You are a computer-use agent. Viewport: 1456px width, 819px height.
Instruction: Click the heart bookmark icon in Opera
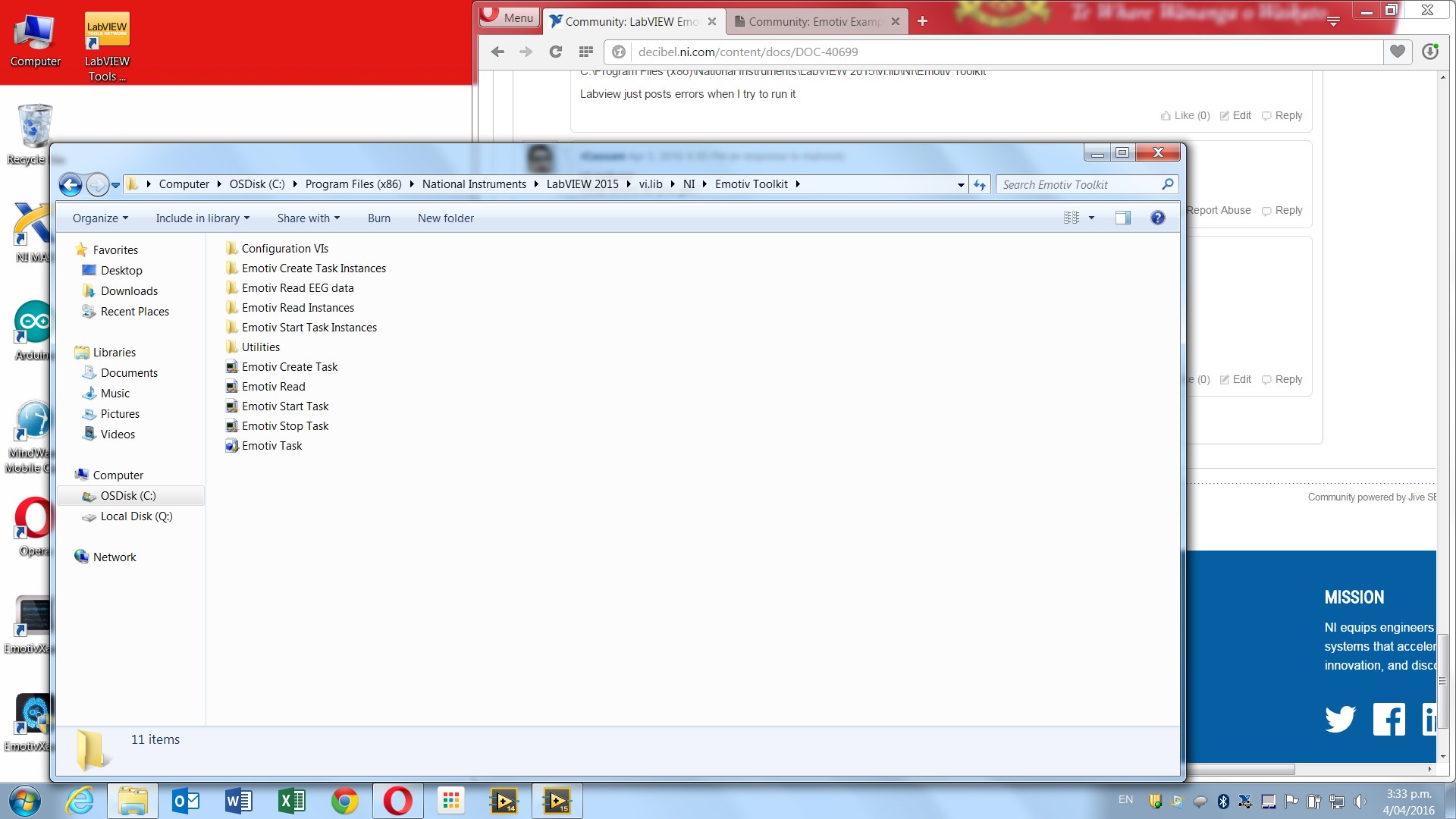[x=1398, y=52]
